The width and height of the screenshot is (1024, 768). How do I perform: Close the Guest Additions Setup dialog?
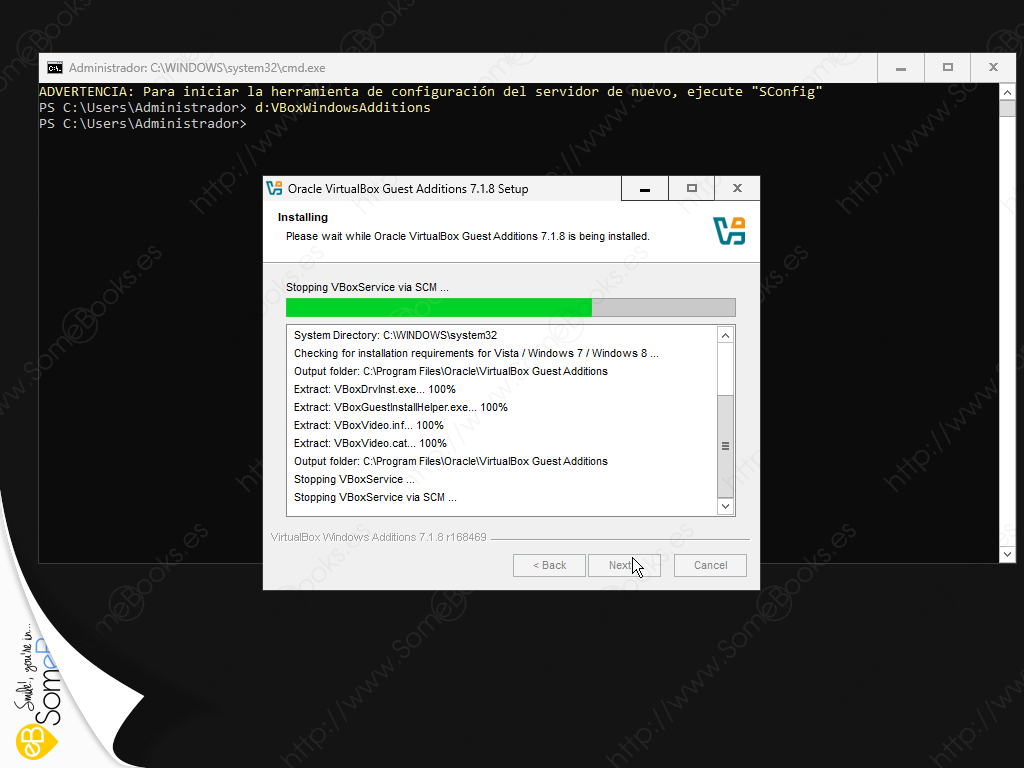point(737,188)
